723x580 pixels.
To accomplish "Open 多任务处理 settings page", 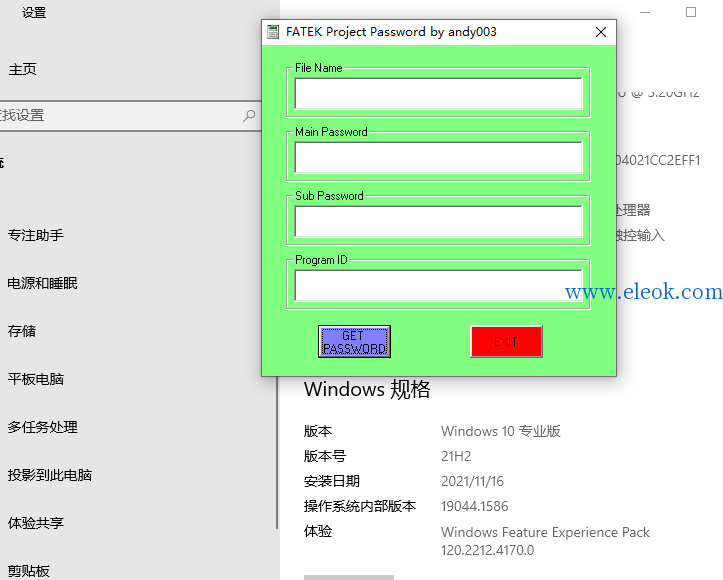I will [x=42, y=427].
